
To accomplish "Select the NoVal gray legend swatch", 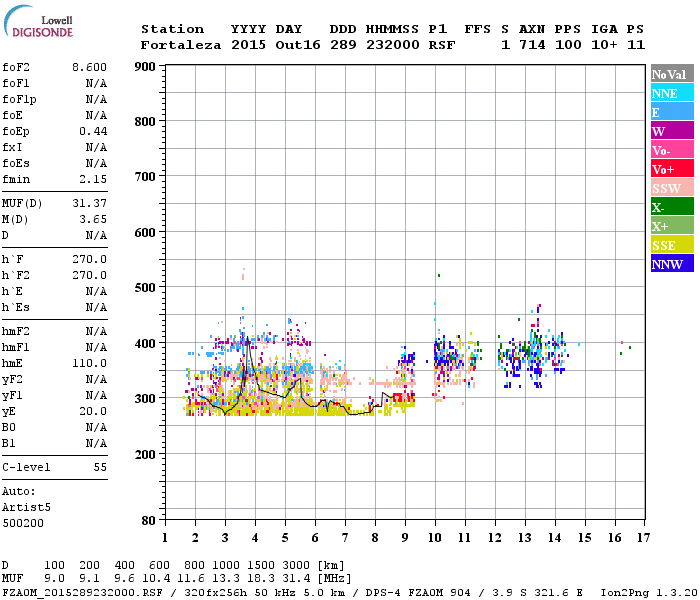I will coord(672,74).
